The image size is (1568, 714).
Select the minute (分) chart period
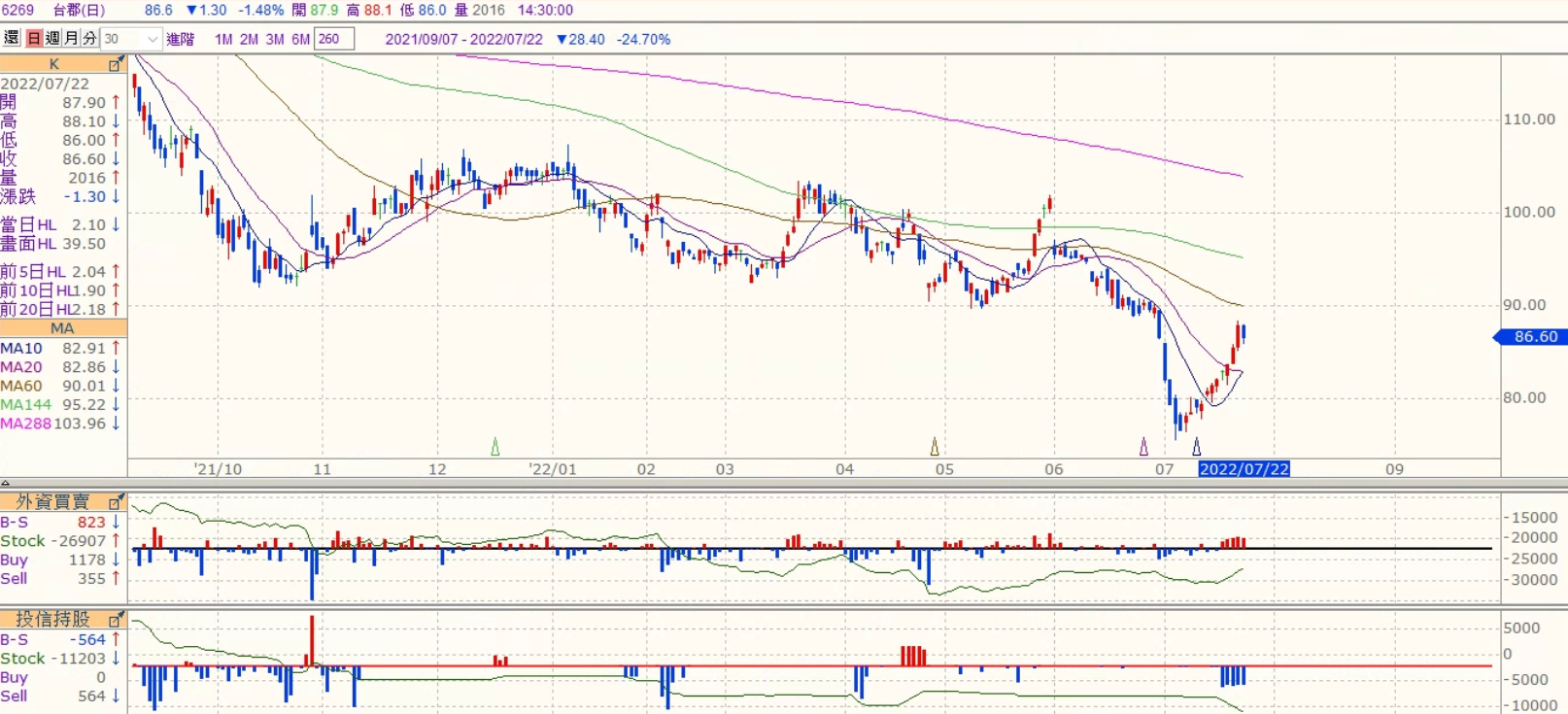tap(89, 39)
